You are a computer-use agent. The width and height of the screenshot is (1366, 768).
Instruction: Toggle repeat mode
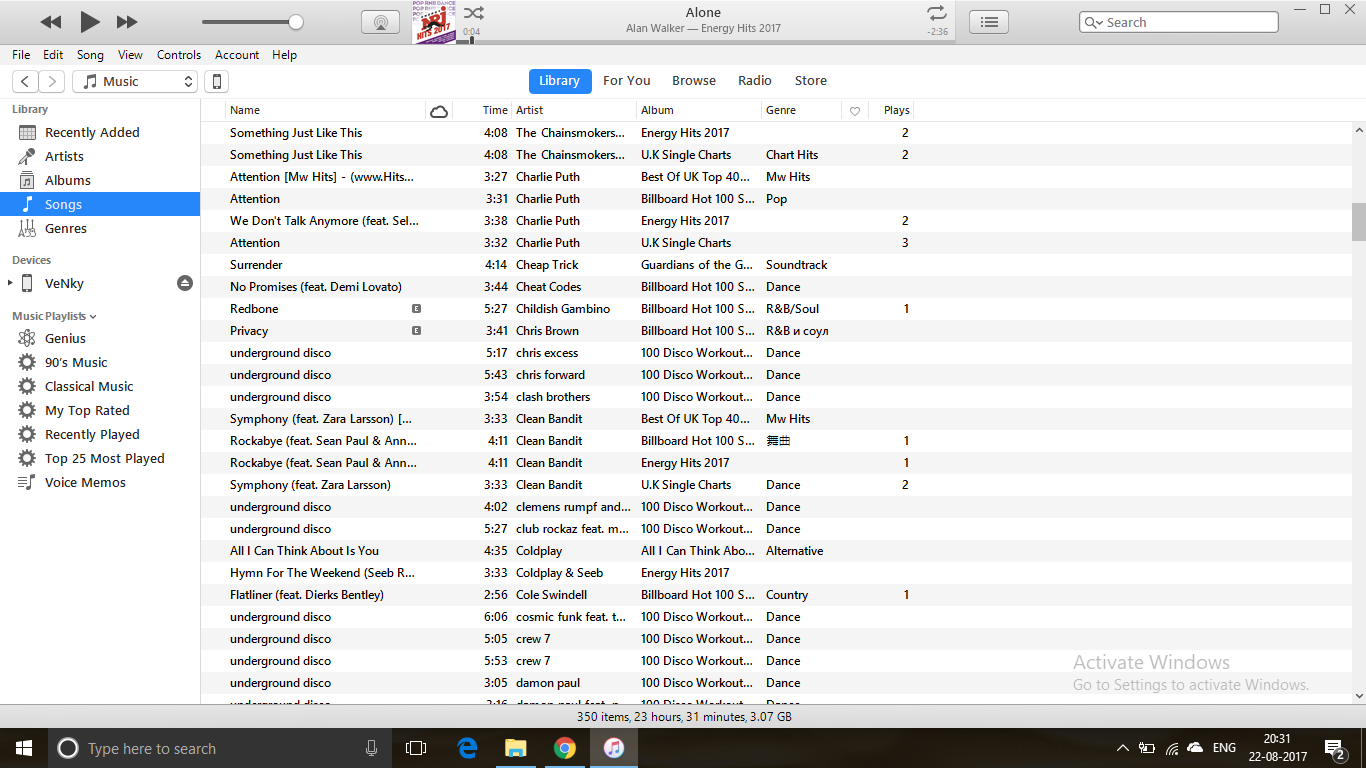click(936, 13)
